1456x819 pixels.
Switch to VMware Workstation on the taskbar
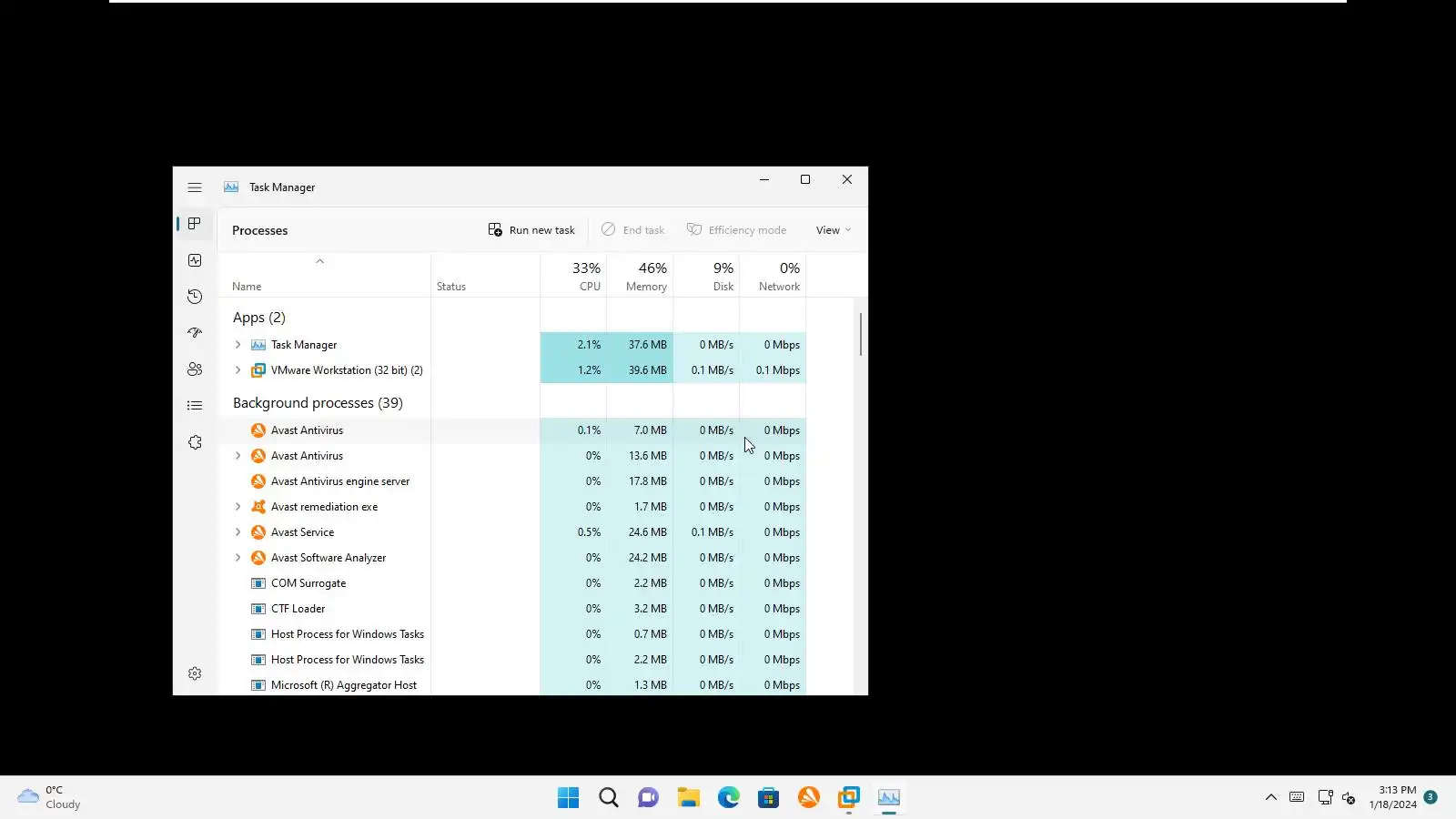coord(849,798)
